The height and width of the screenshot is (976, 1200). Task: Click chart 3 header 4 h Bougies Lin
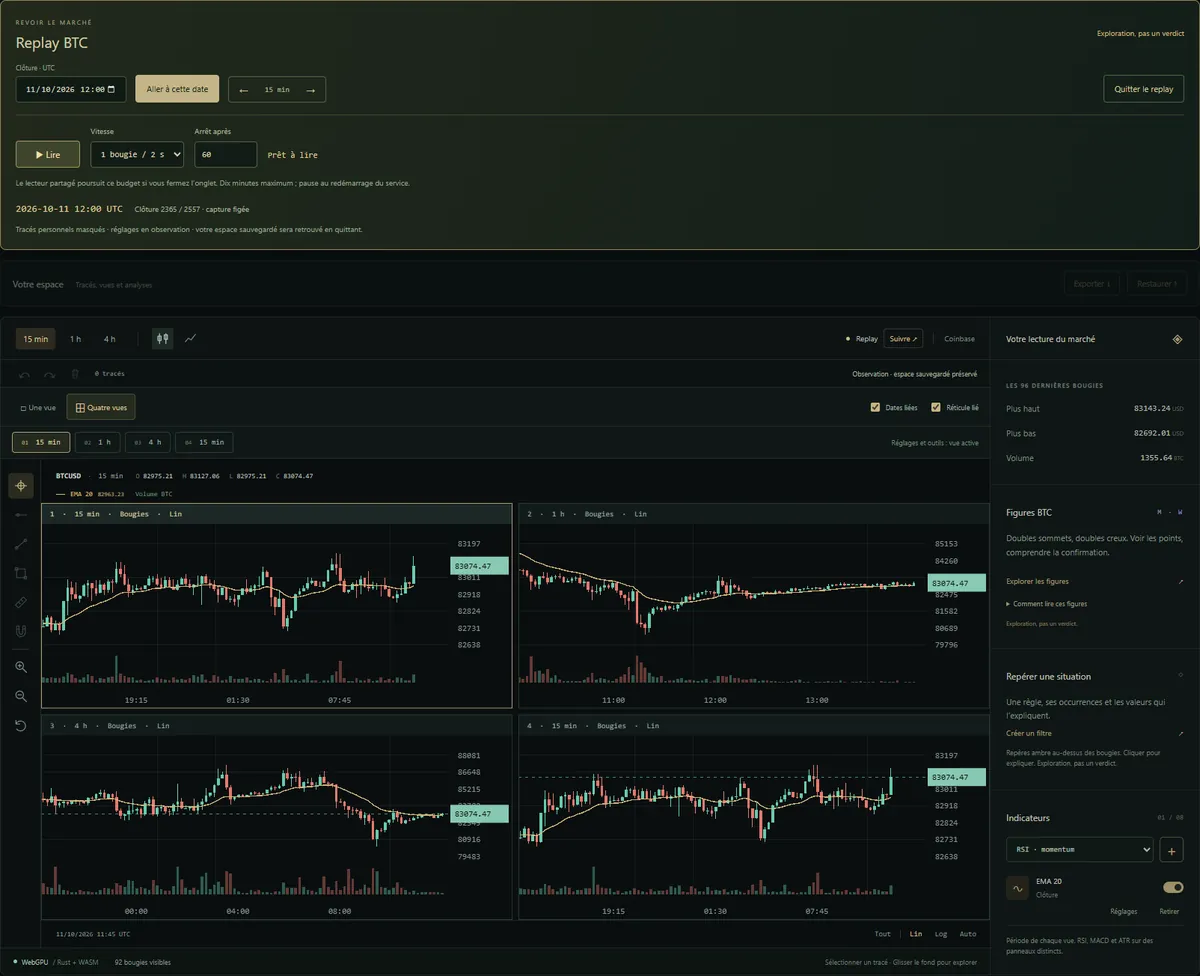[276, 725]
